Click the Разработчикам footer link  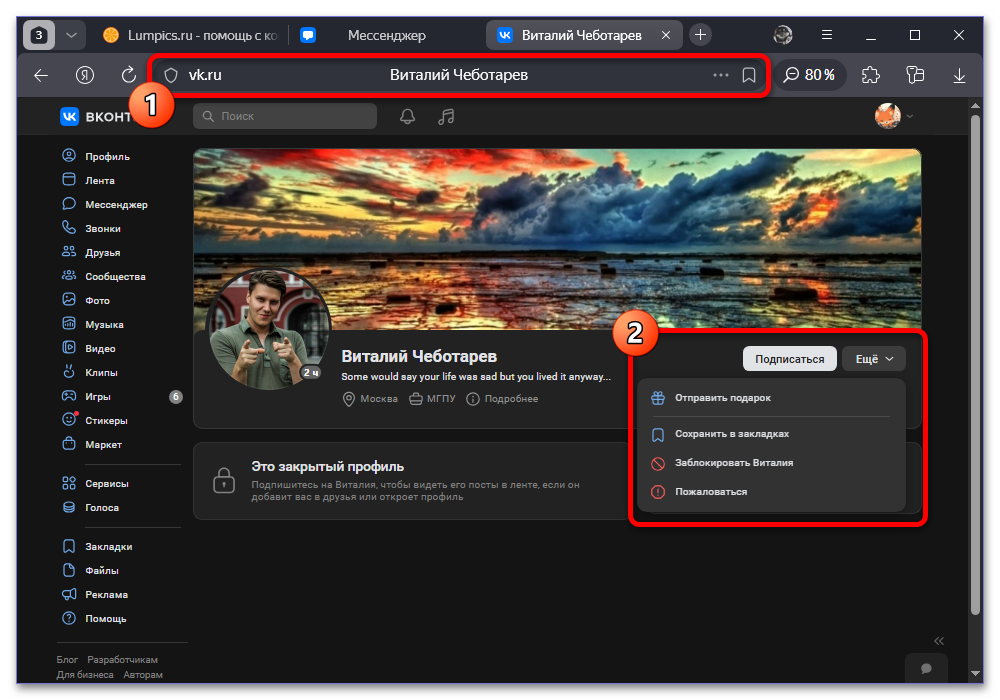122,660
